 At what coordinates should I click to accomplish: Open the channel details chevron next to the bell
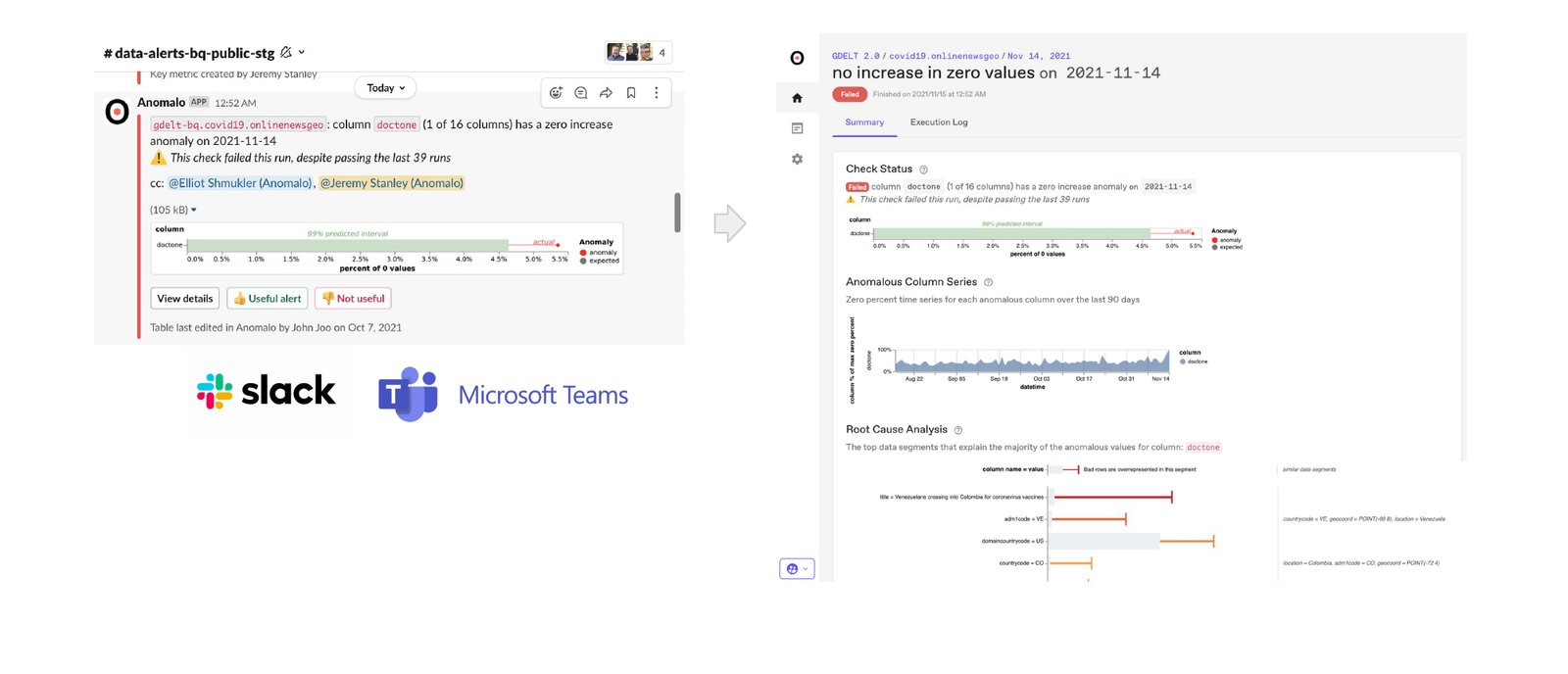coord(302,52)
